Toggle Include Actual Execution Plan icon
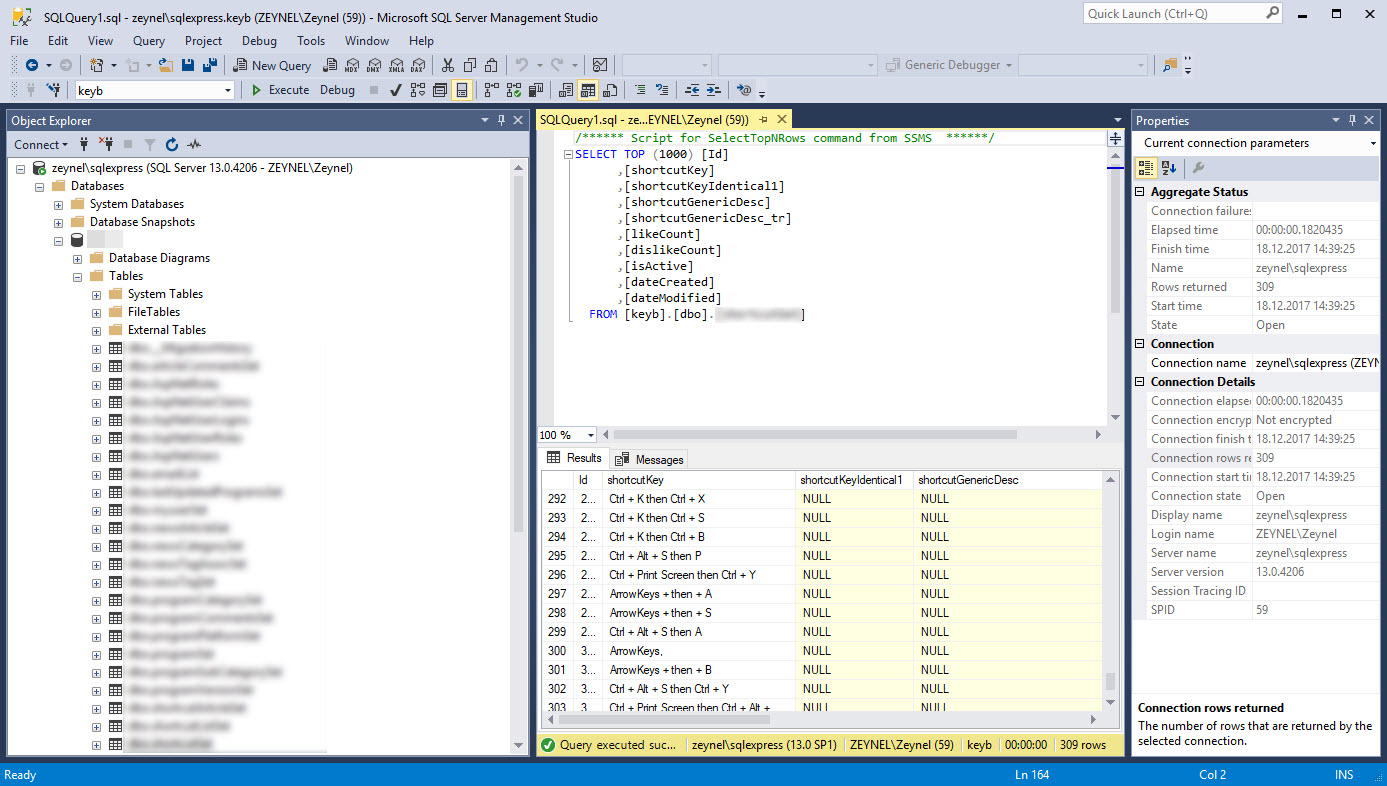The height and width of the screenshot is (786, 1387). click(x=491, y=90)
